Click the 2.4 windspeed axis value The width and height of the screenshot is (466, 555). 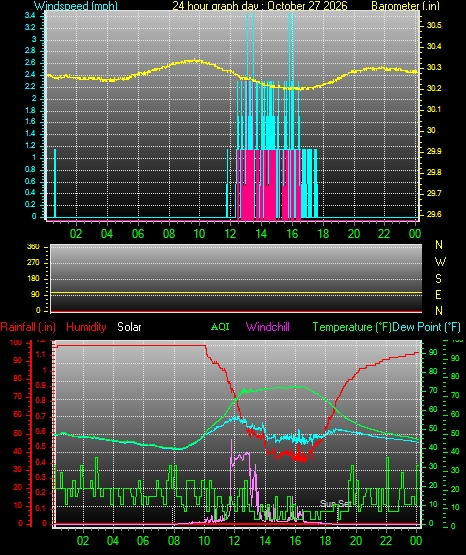(30, 74)
